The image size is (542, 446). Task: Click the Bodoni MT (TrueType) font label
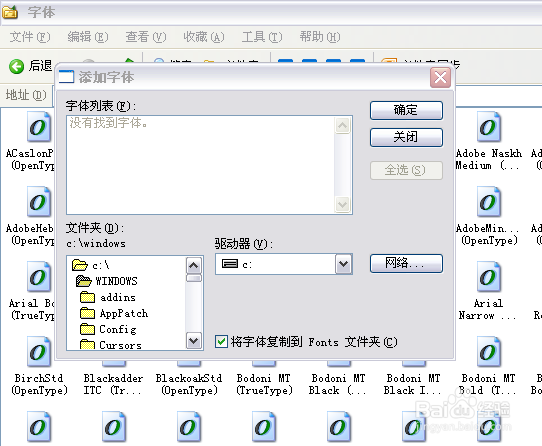pos(264,384)
